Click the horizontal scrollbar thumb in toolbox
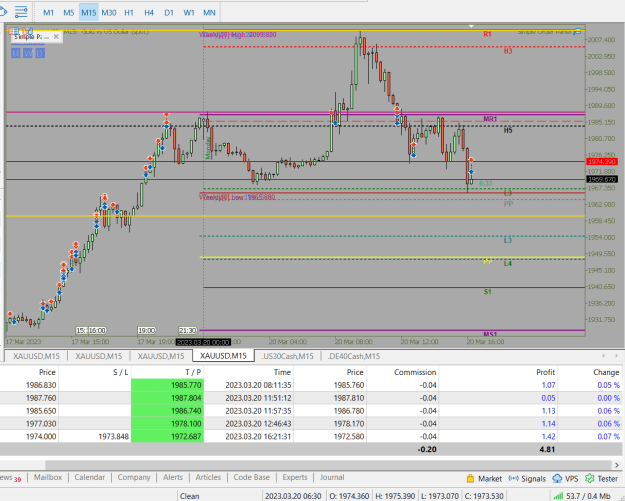Image resolution: width=625 pixels, height=501 pixels. click(x=328, y=465)
